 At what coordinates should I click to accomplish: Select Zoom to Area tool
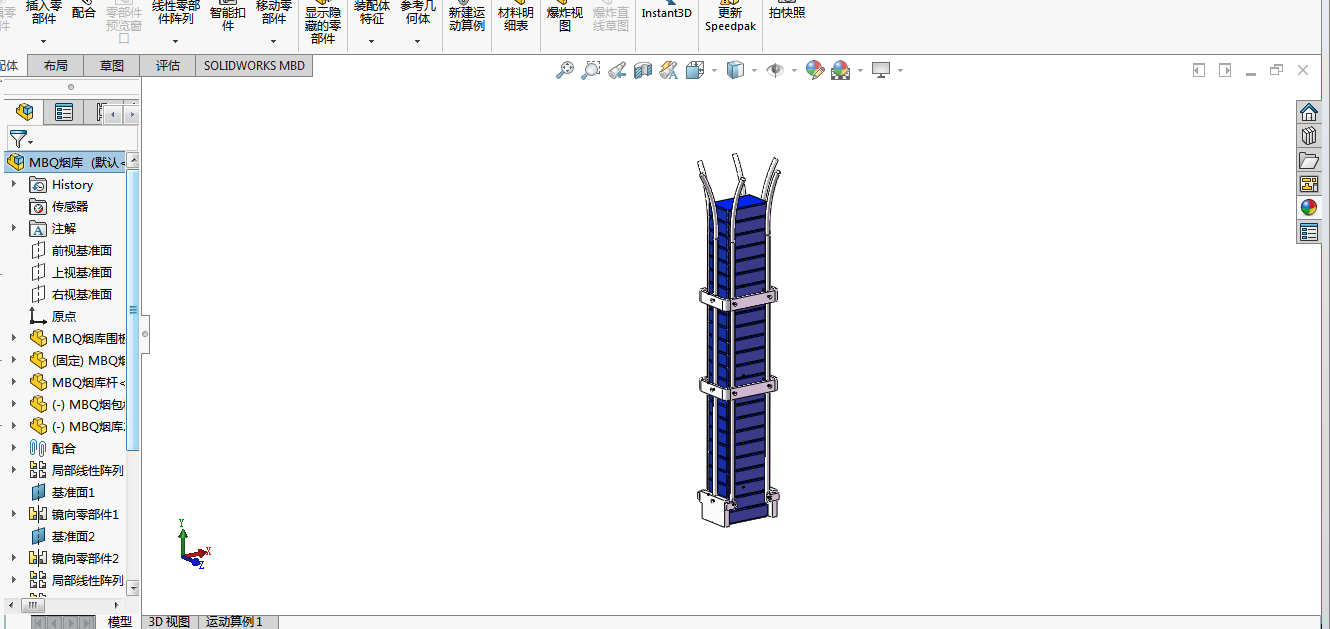click(x=591, y=70)
